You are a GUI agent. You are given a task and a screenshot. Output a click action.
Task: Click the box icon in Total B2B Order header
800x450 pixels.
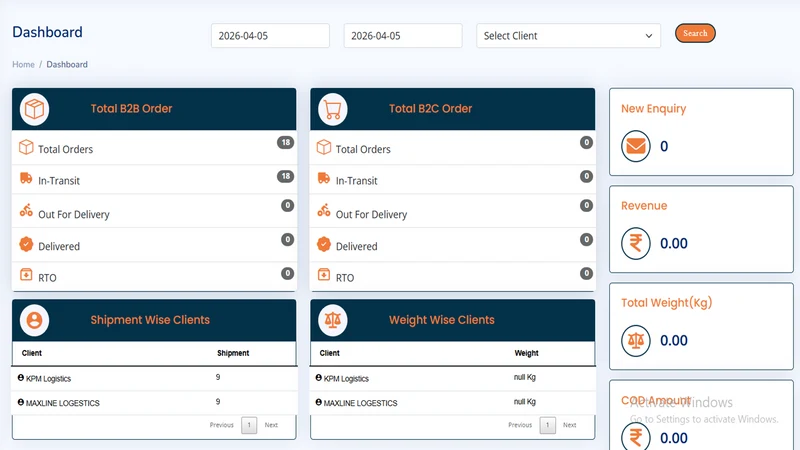pos(34,109)
